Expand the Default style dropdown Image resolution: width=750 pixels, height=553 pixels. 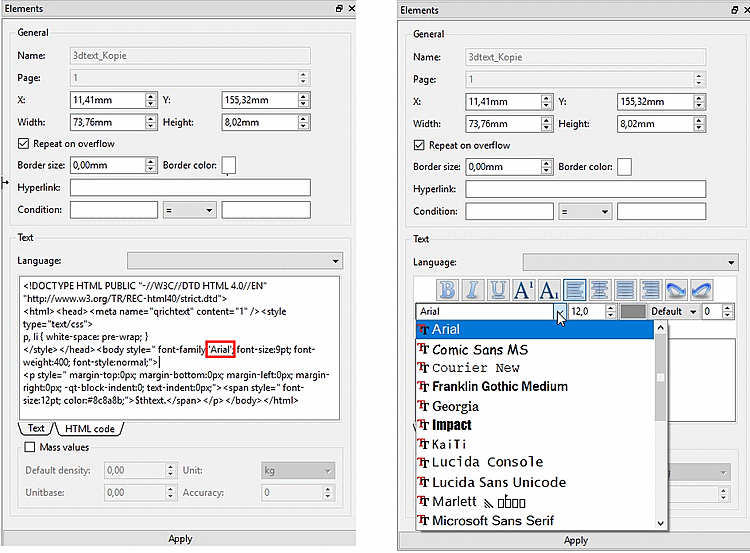point(673,311)
